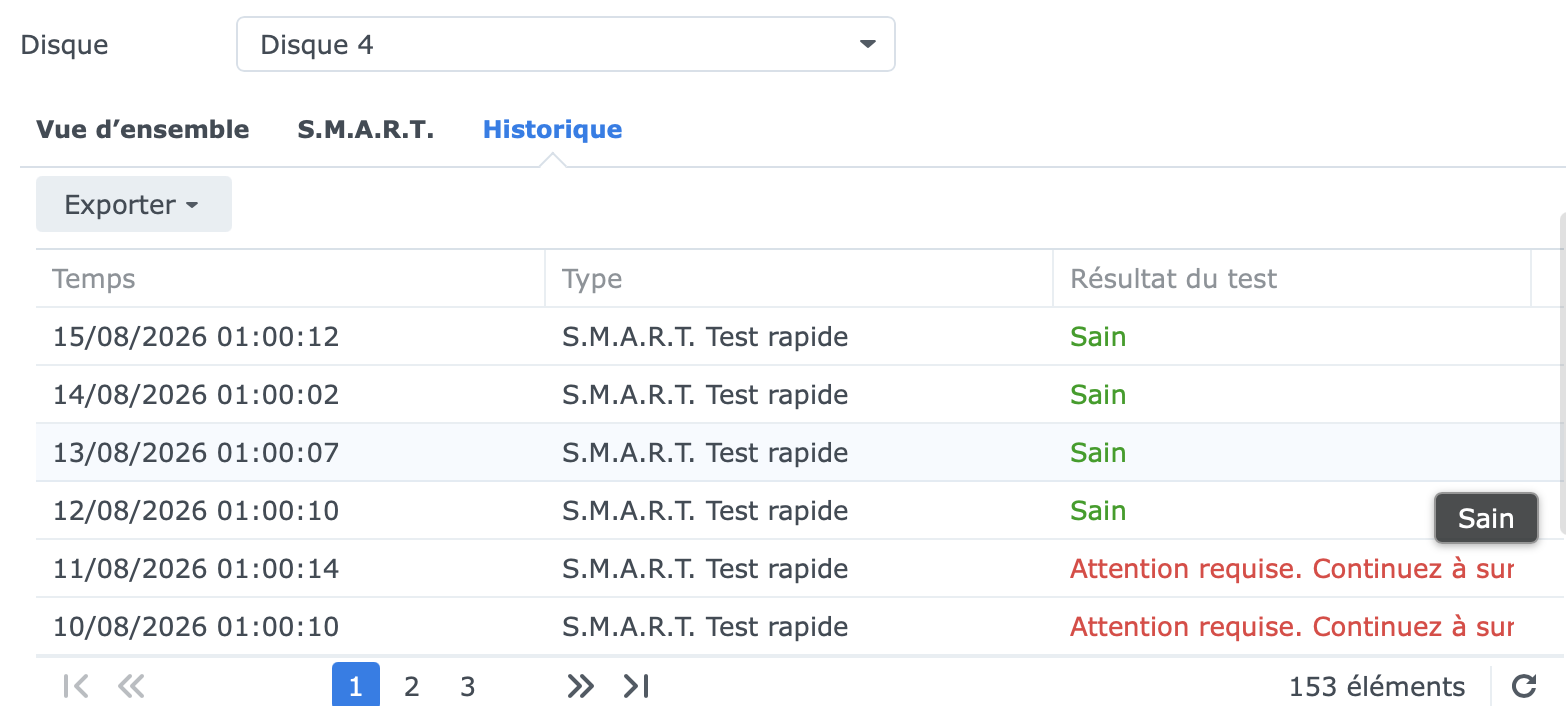Viewport: 1566px width, 706px height.
Task: Switch to the S.M.A.R.T. tab
Action: point(366,129)
